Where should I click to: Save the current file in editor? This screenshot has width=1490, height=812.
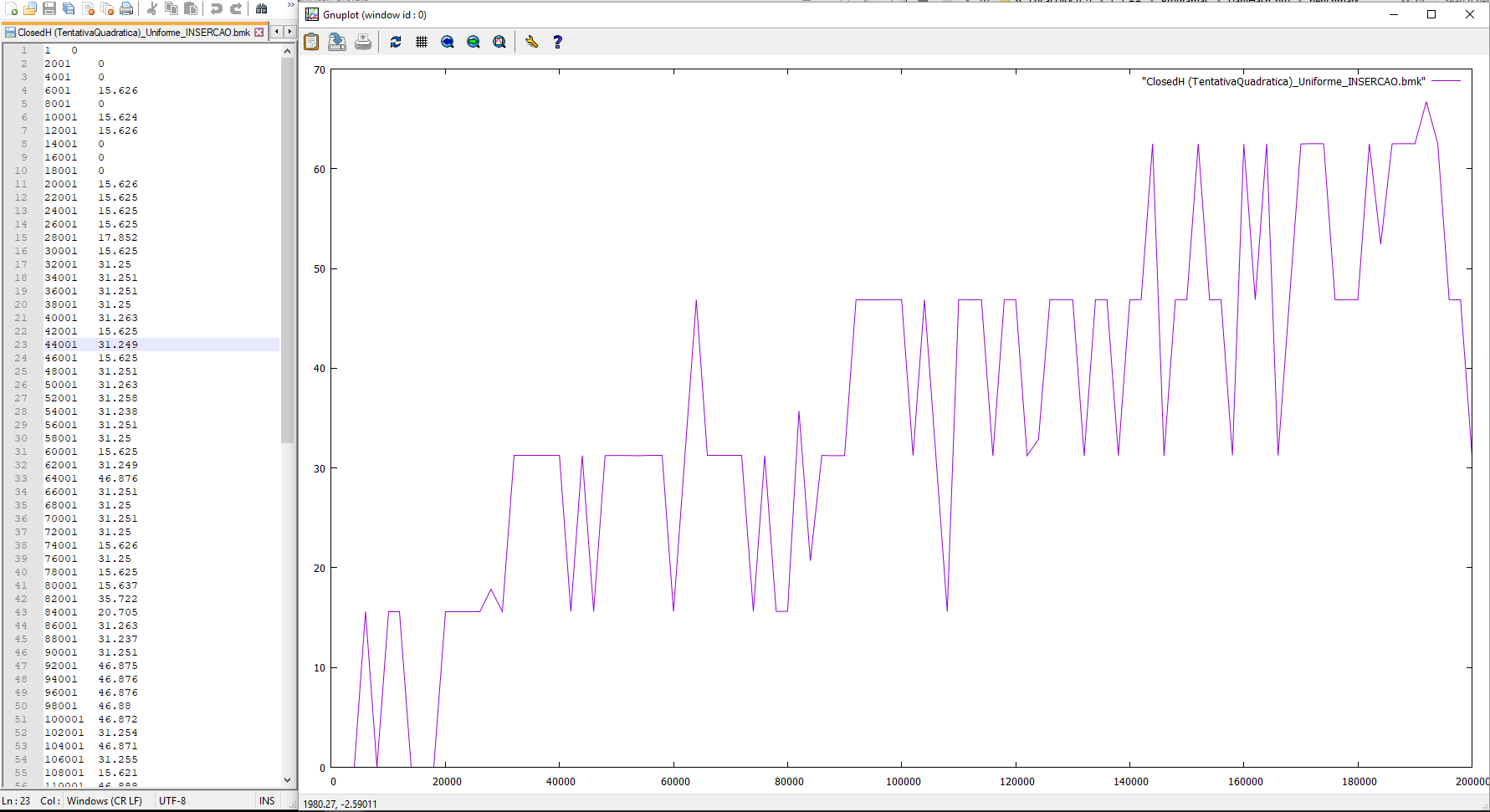coord(49,8)
